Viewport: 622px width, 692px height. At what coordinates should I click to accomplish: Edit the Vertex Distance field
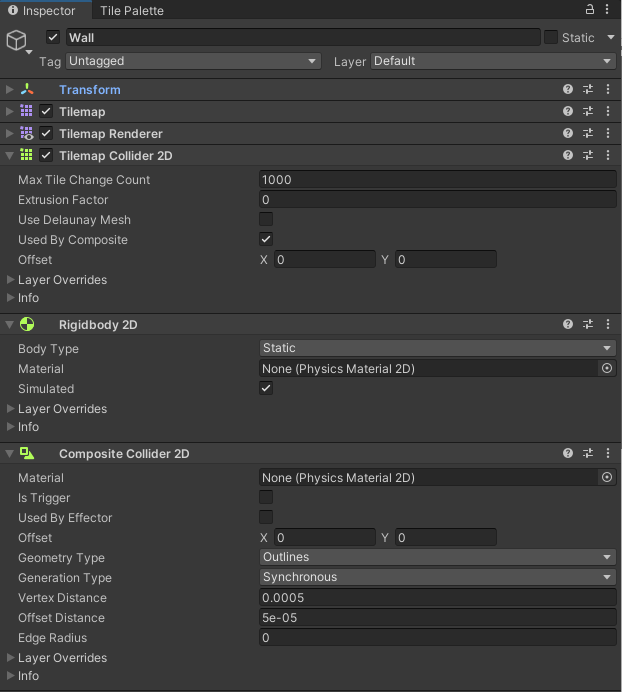(x=437, y=598)
